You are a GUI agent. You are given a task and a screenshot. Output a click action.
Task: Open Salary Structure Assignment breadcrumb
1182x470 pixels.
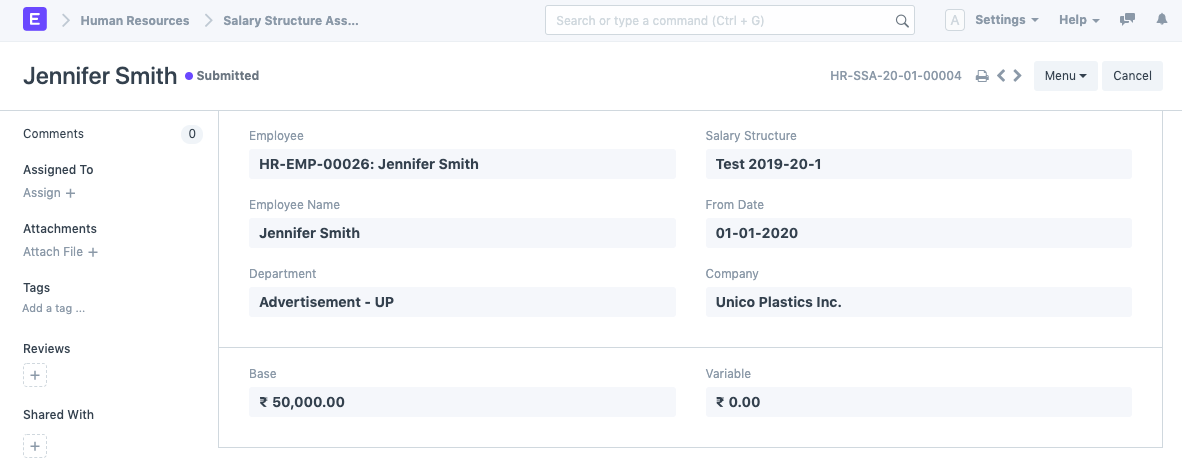[x=290, y=20]
